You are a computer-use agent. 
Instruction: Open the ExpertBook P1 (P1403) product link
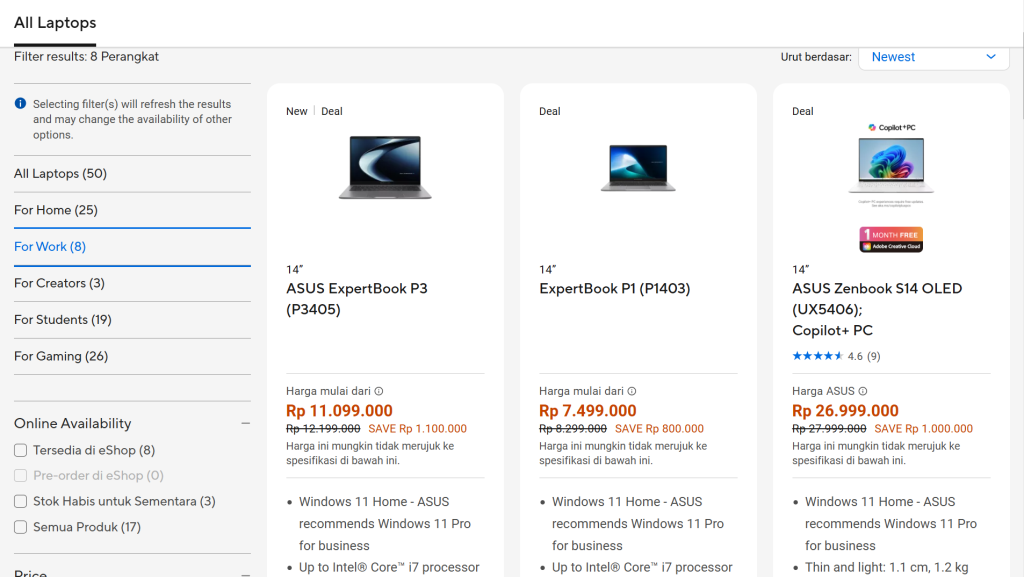614,289
